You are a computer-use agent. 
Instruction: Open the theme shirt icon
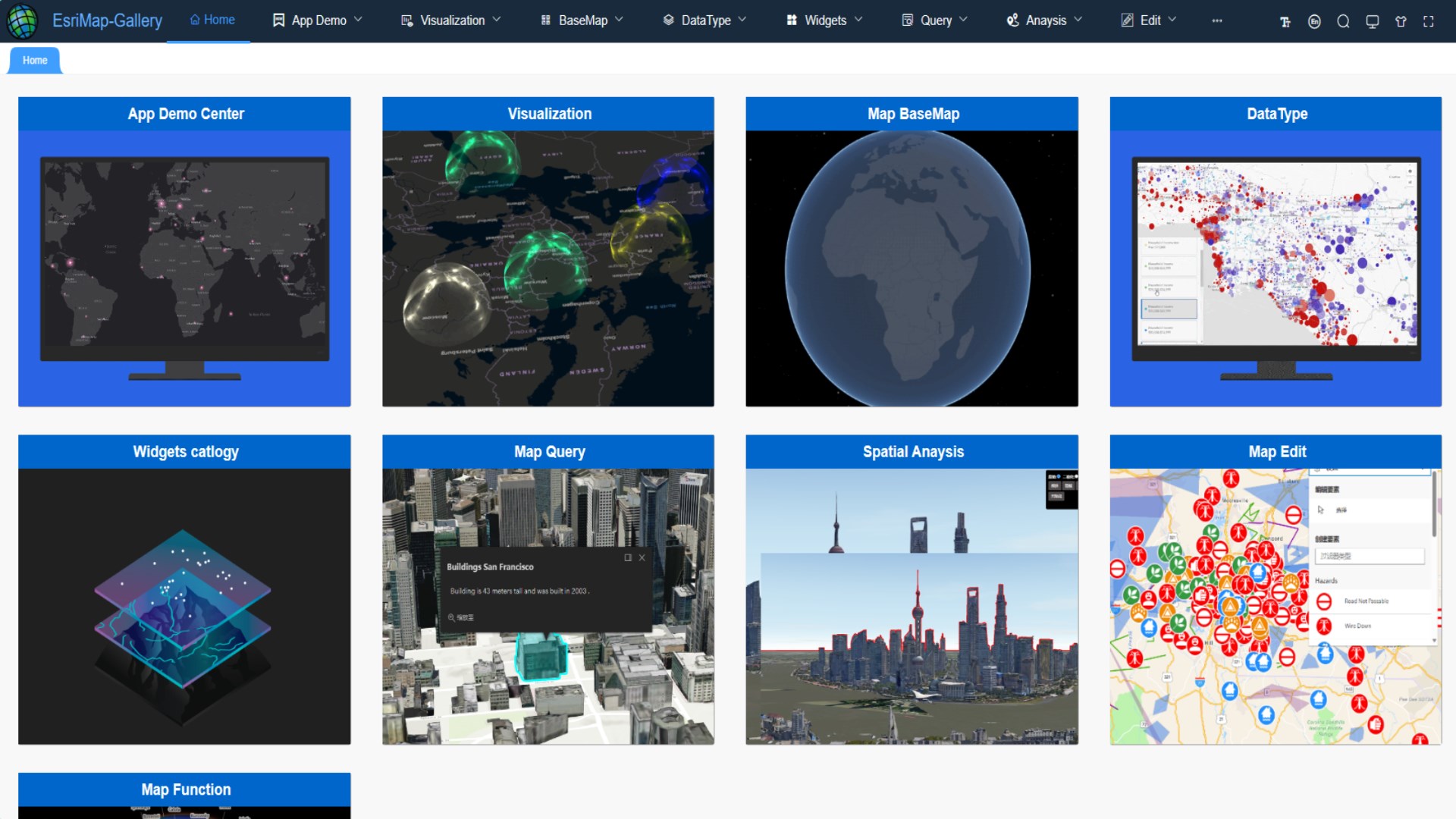[x=1401, y=22]
